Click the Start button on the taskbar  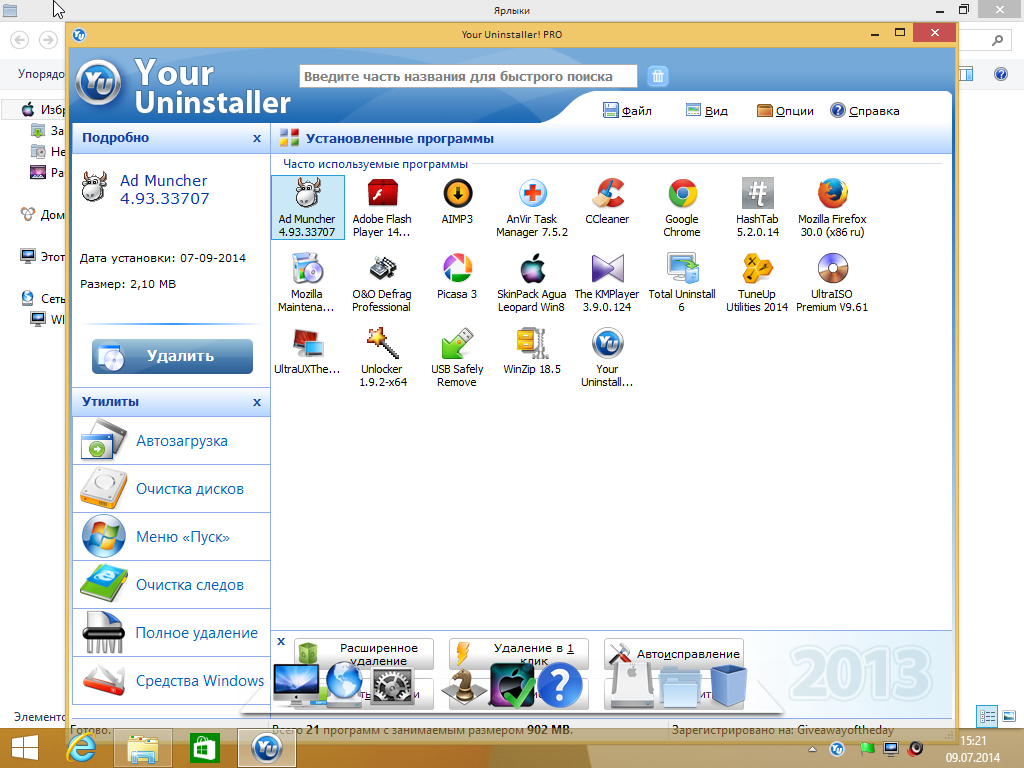click(x=25, y=748)
